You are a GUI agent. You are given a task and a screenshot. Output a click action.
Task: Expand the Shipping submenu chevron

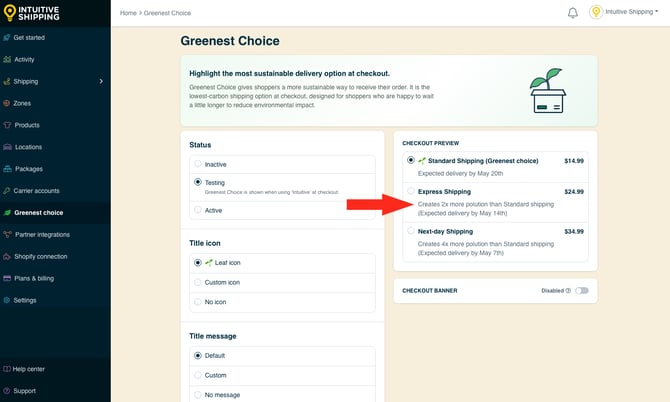tap(101, 81)
